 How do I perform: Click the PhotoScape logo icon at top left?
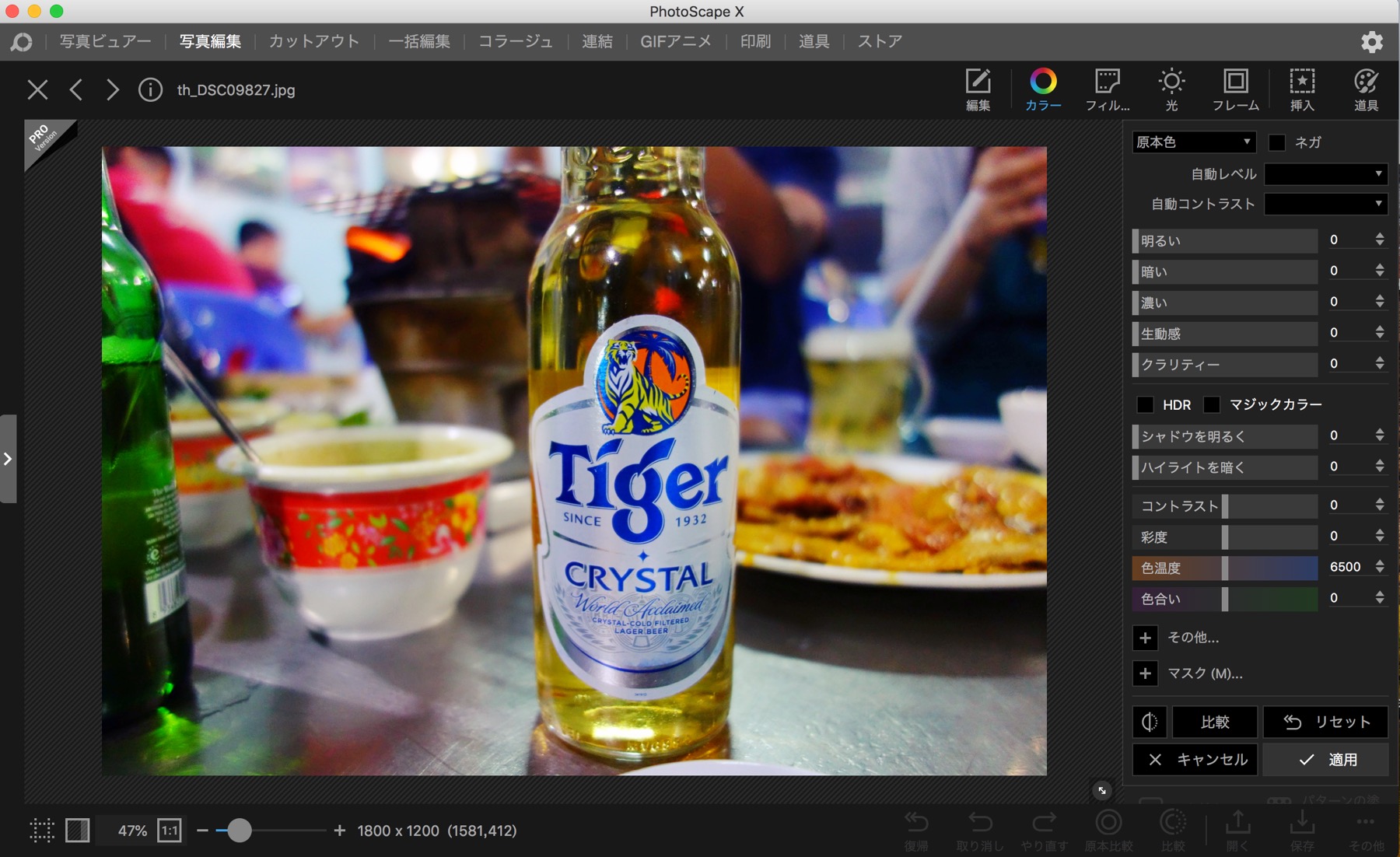tap(22, 42)
